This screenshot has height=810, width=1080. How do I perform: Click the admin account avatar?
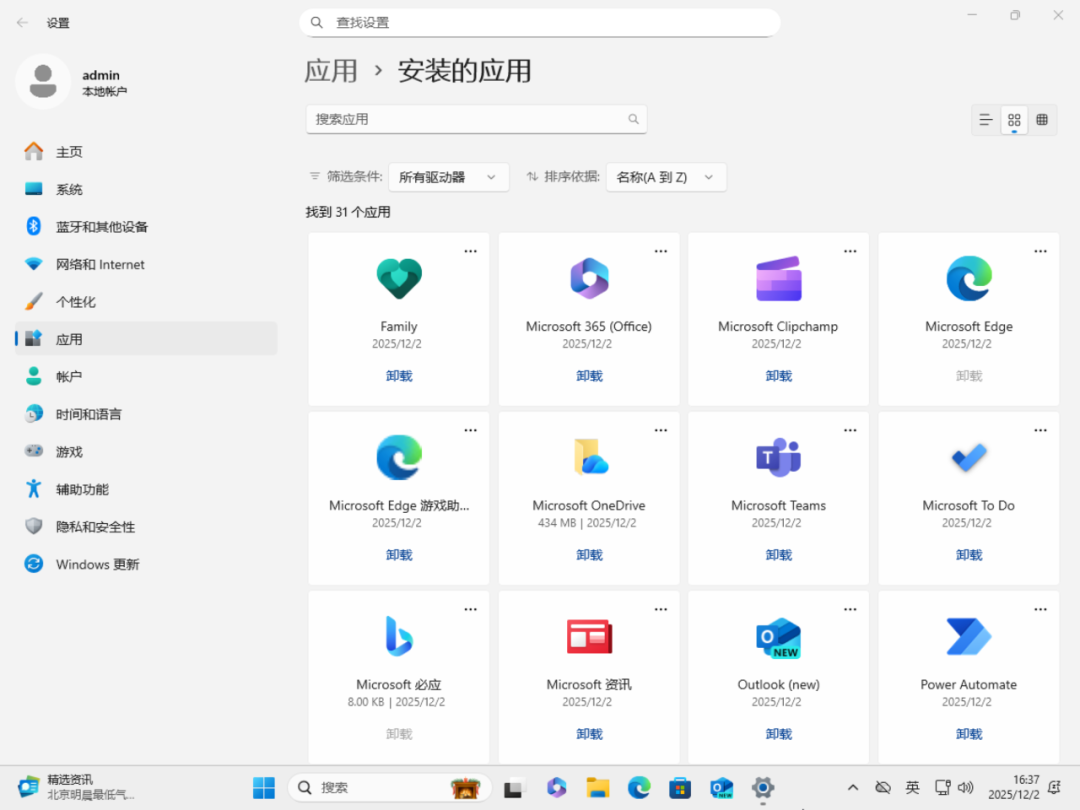coord(43,81)
